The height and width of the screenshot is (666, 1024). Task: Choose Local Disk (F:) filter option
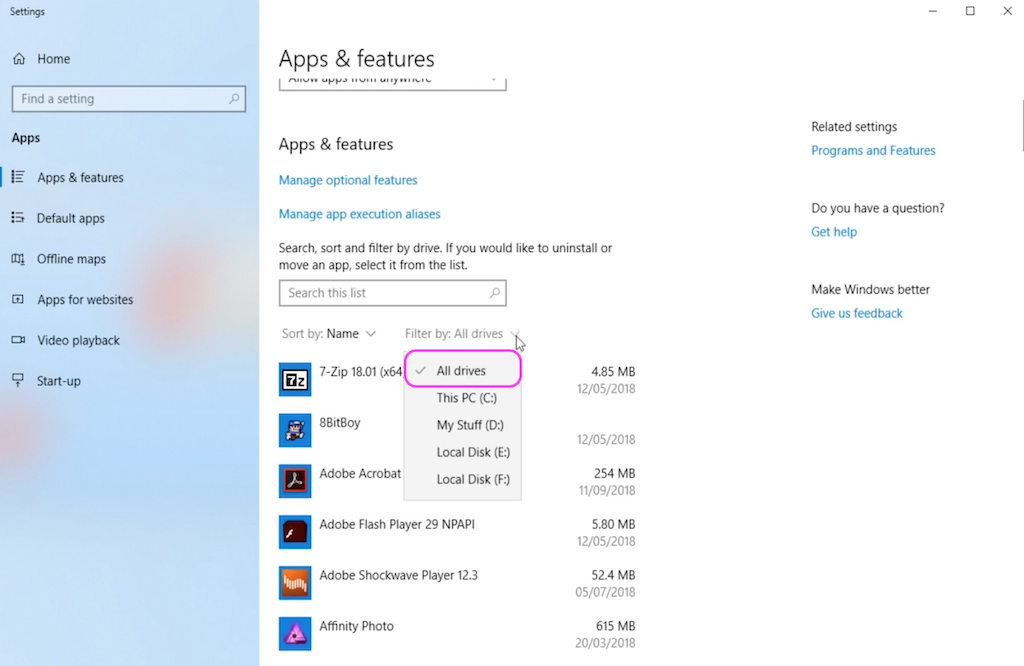click(462, 479)
